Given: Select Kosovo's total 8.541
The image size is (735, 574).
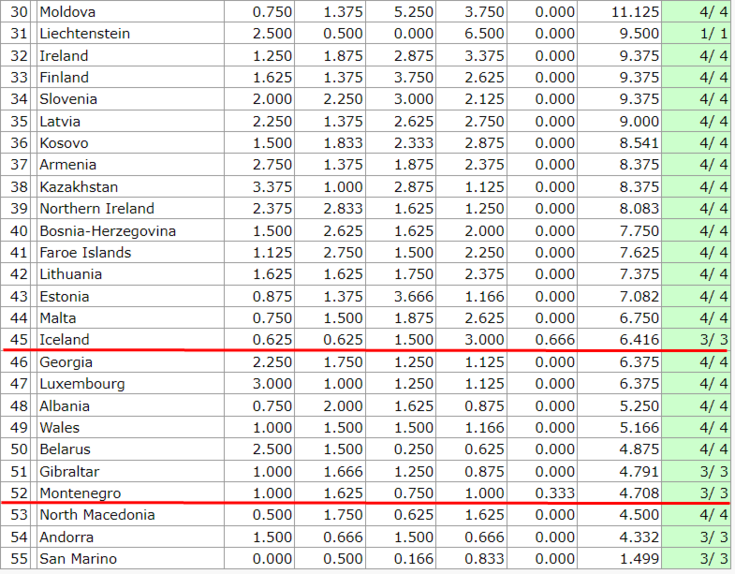Looking at the screenshot, I should [639, 143].
